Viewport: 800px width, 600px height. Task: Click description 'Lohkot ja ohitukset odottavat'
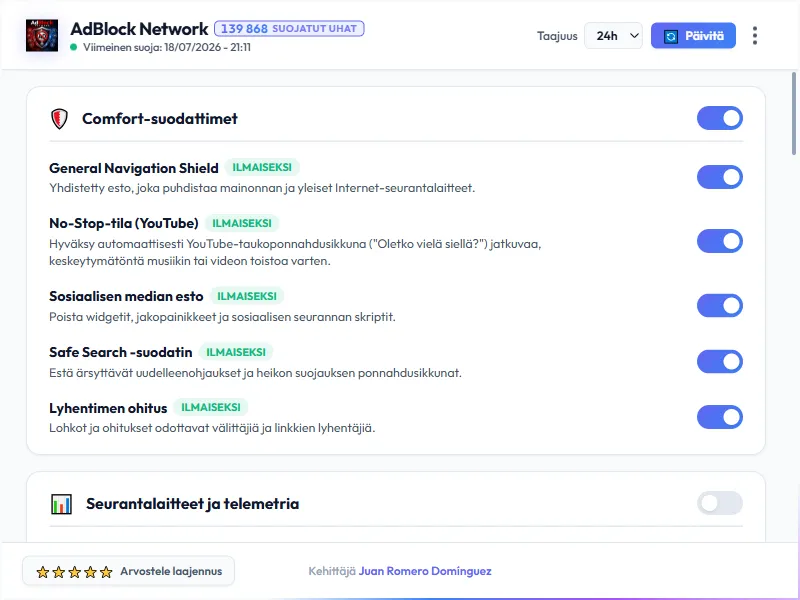[212, 428]
